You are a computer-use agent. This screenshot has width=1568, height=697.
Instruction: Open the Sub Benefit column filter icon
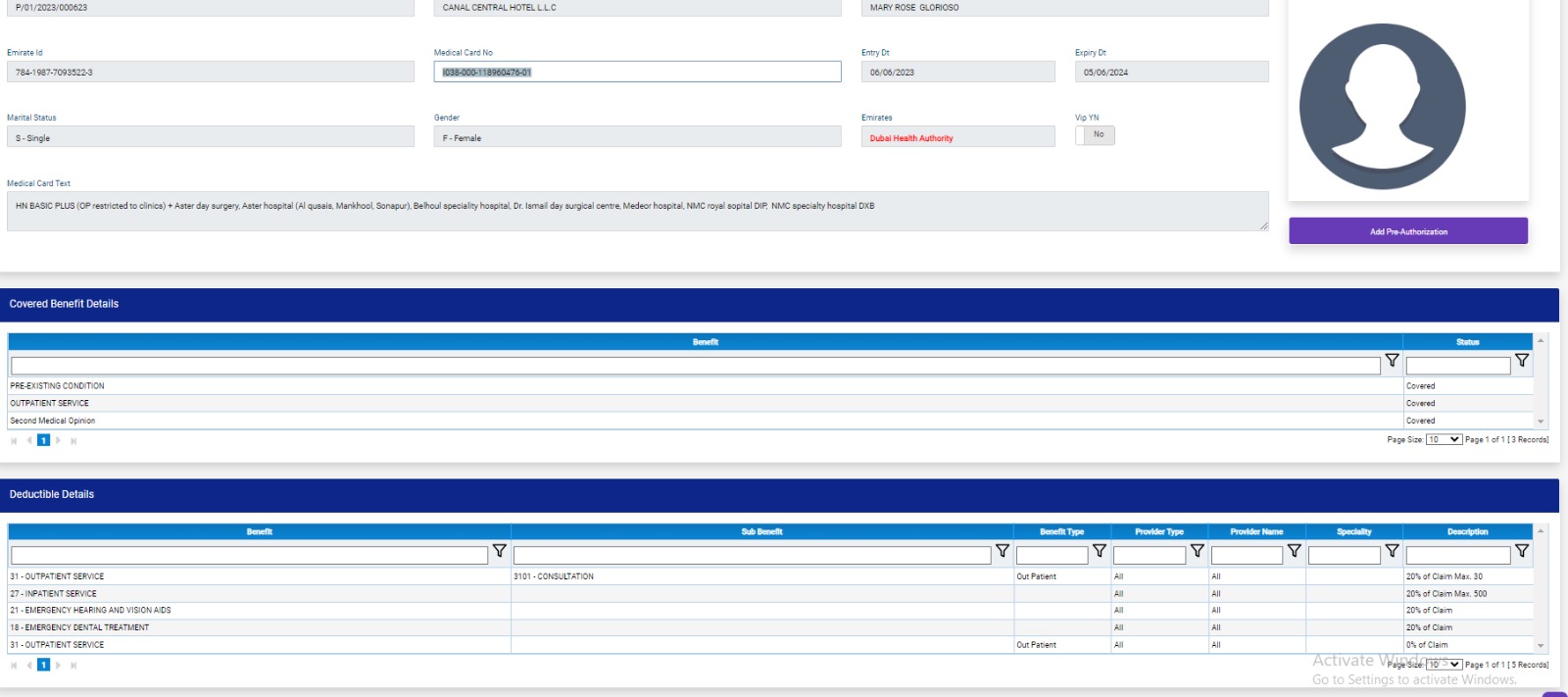(1002, 551)
